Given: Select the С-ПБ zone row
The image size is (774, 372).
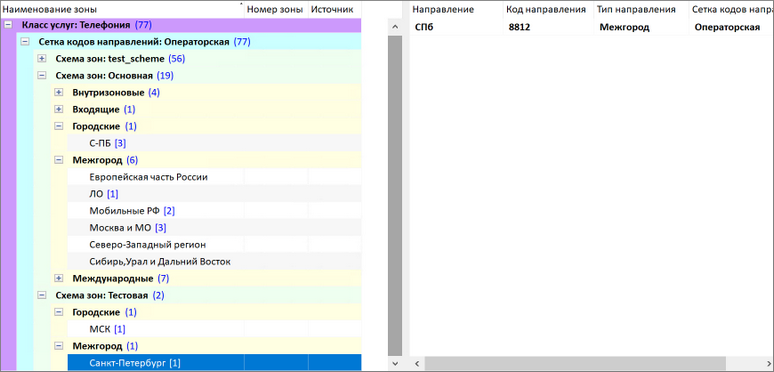Looking at the screenshot, I should pos(214,143).
